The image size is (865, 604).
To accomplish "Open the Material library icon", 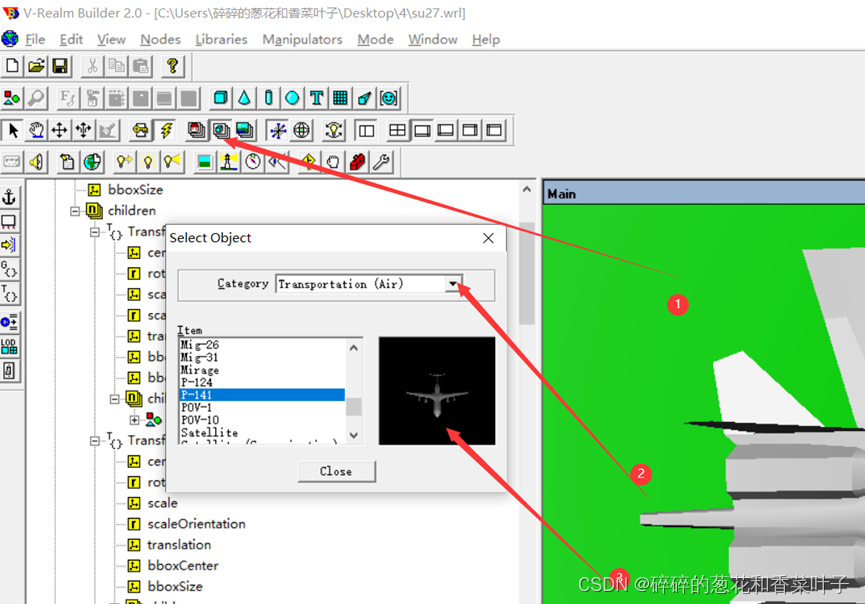I will [196, 130].
